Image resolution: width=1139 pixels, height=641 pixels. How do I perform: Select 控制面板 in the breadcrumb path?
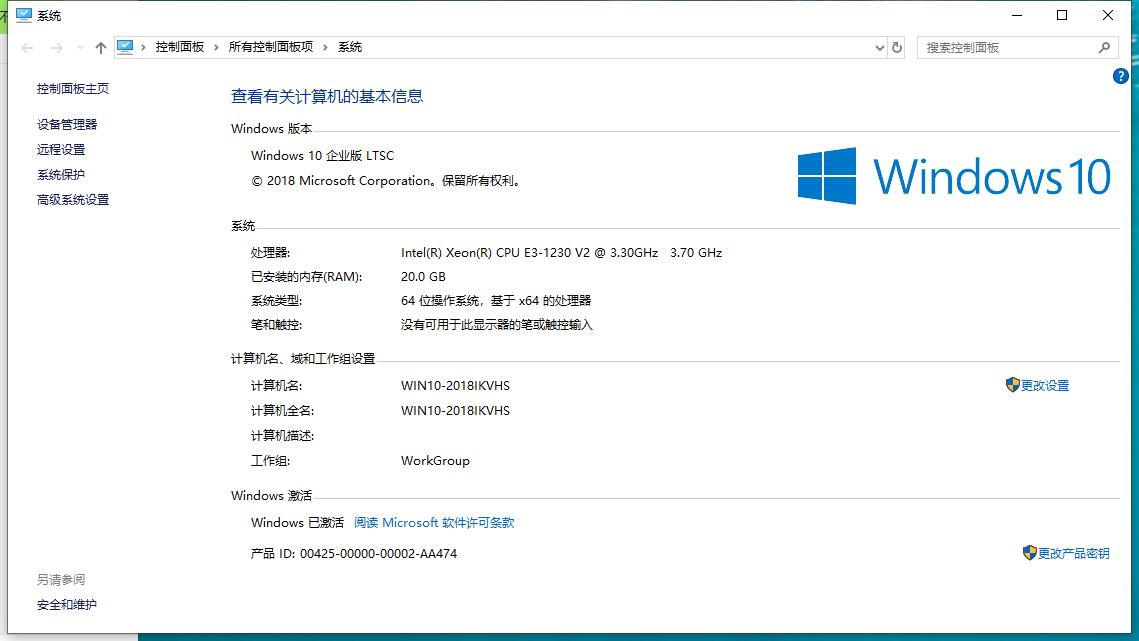(179, 47)
